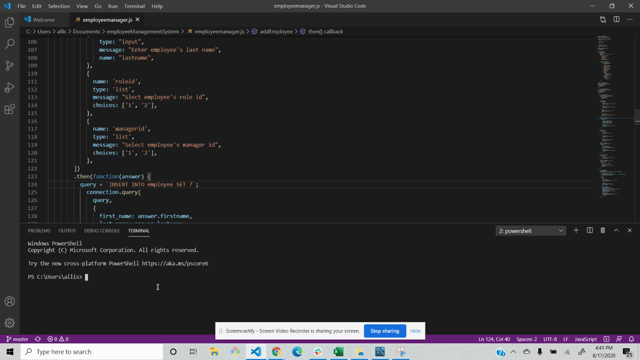640x360 pixels.
Task: Kill the terminal with trash icon
Action: tap(603, 231)
